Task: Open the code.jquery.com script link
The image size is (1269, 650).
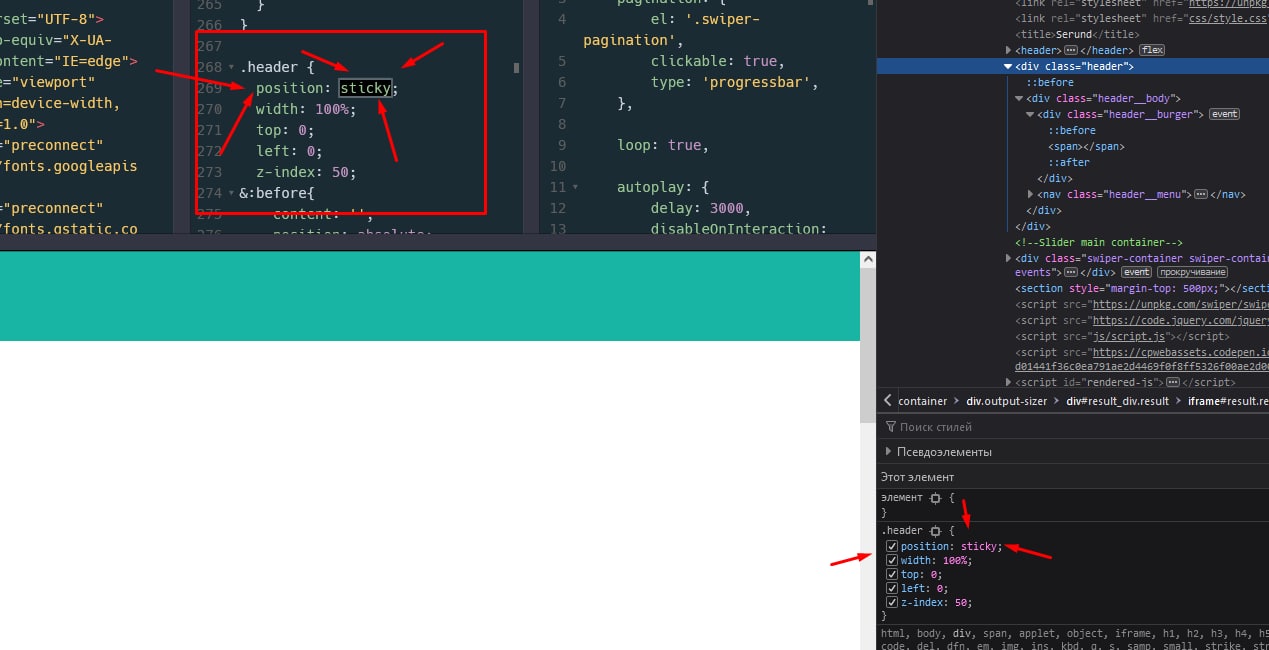Action: 1179,320
